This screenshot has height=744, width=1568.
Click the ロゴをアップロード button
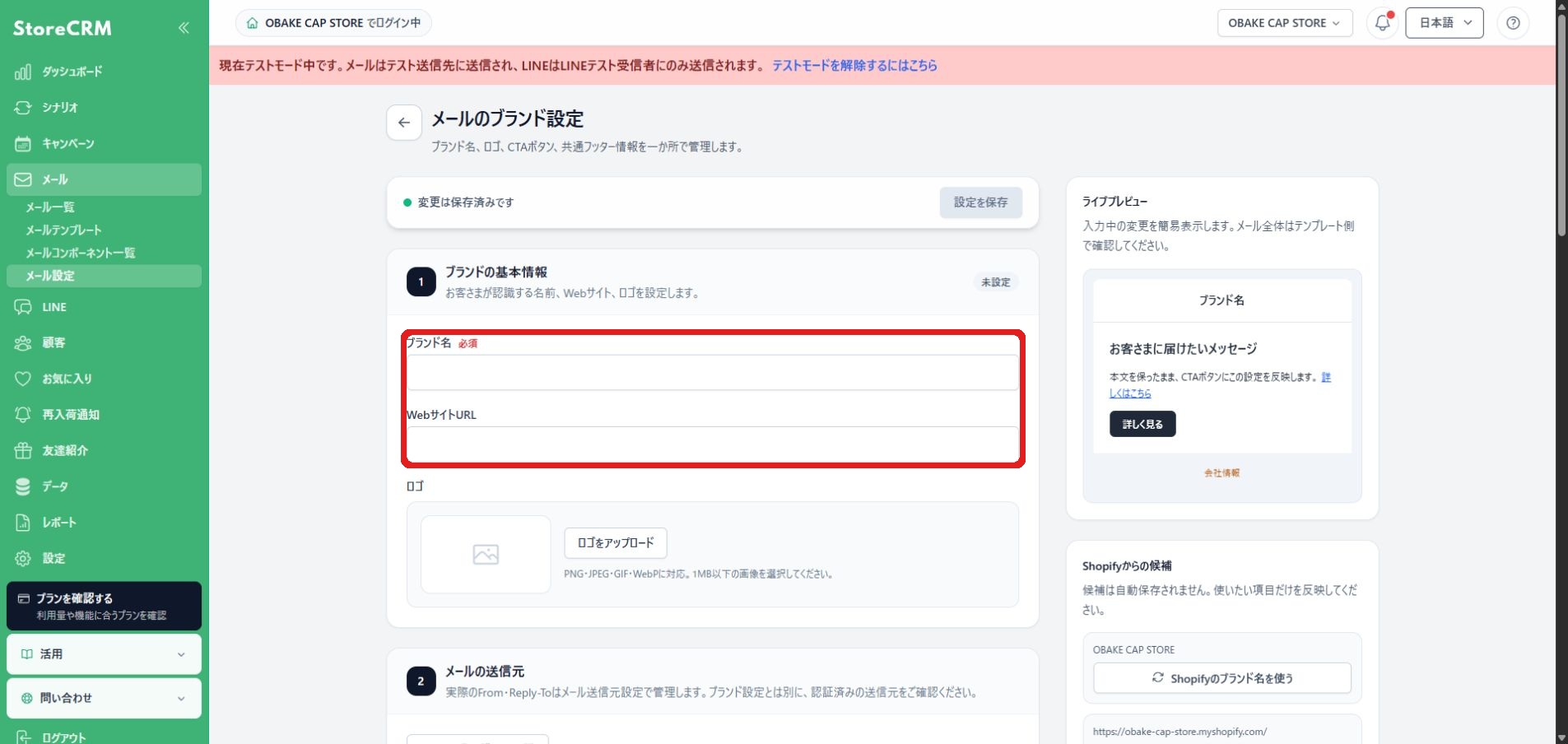pos(616,543)
